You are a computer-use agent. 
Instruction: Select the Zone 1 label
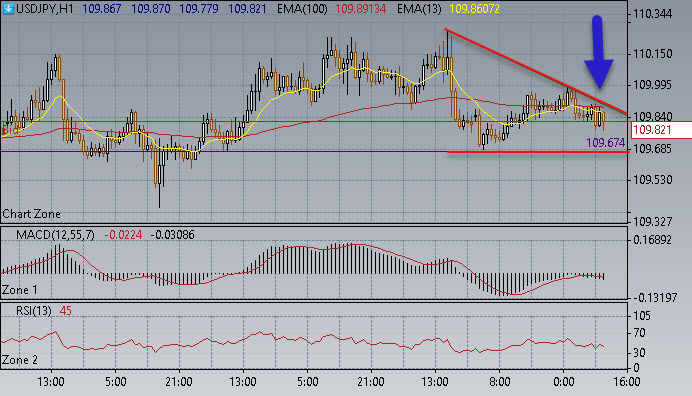19,290
